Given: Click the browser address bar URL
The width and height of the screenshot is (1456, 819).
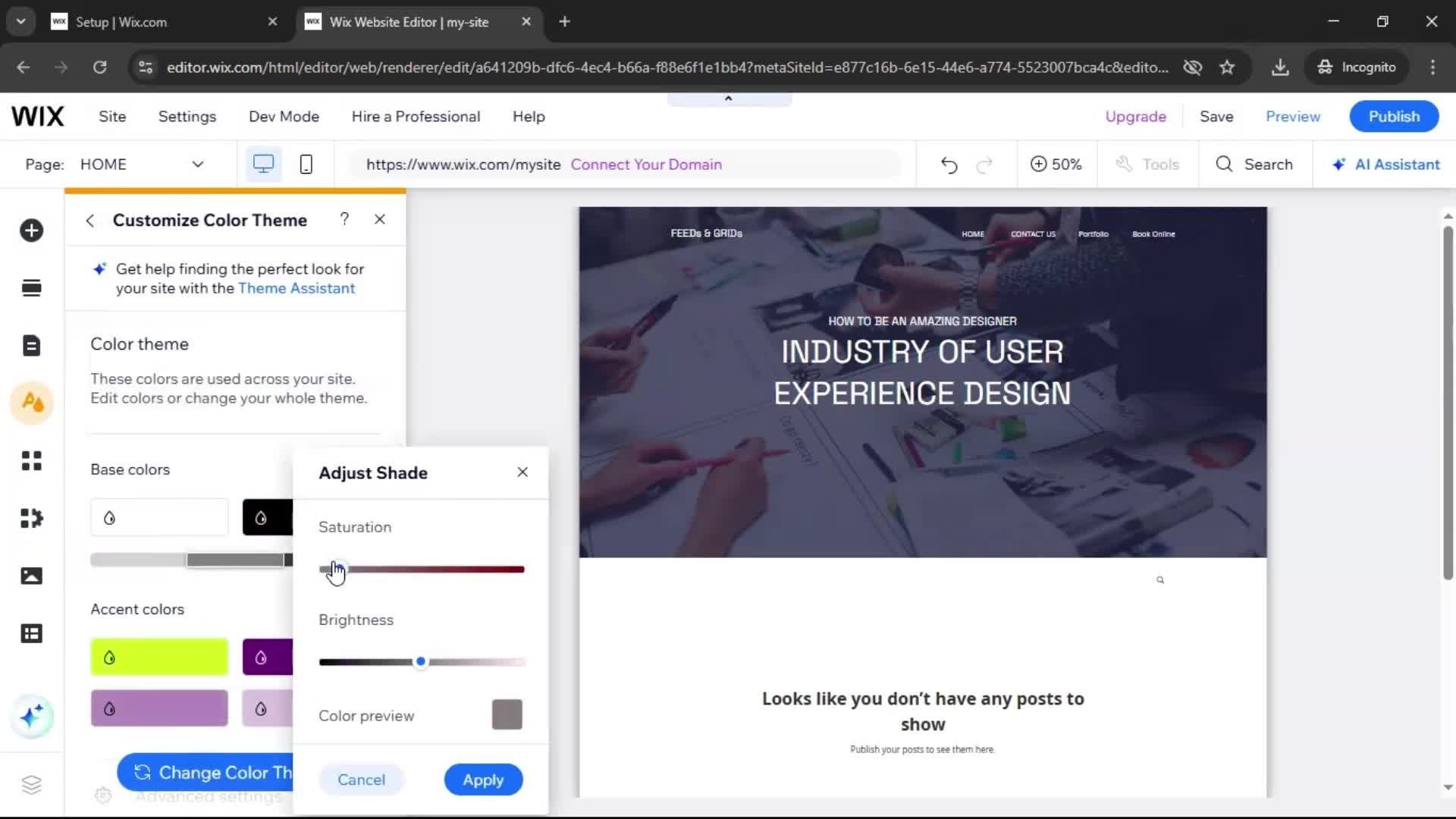Looking at the screenshot, I should click(x=667, y=67).
